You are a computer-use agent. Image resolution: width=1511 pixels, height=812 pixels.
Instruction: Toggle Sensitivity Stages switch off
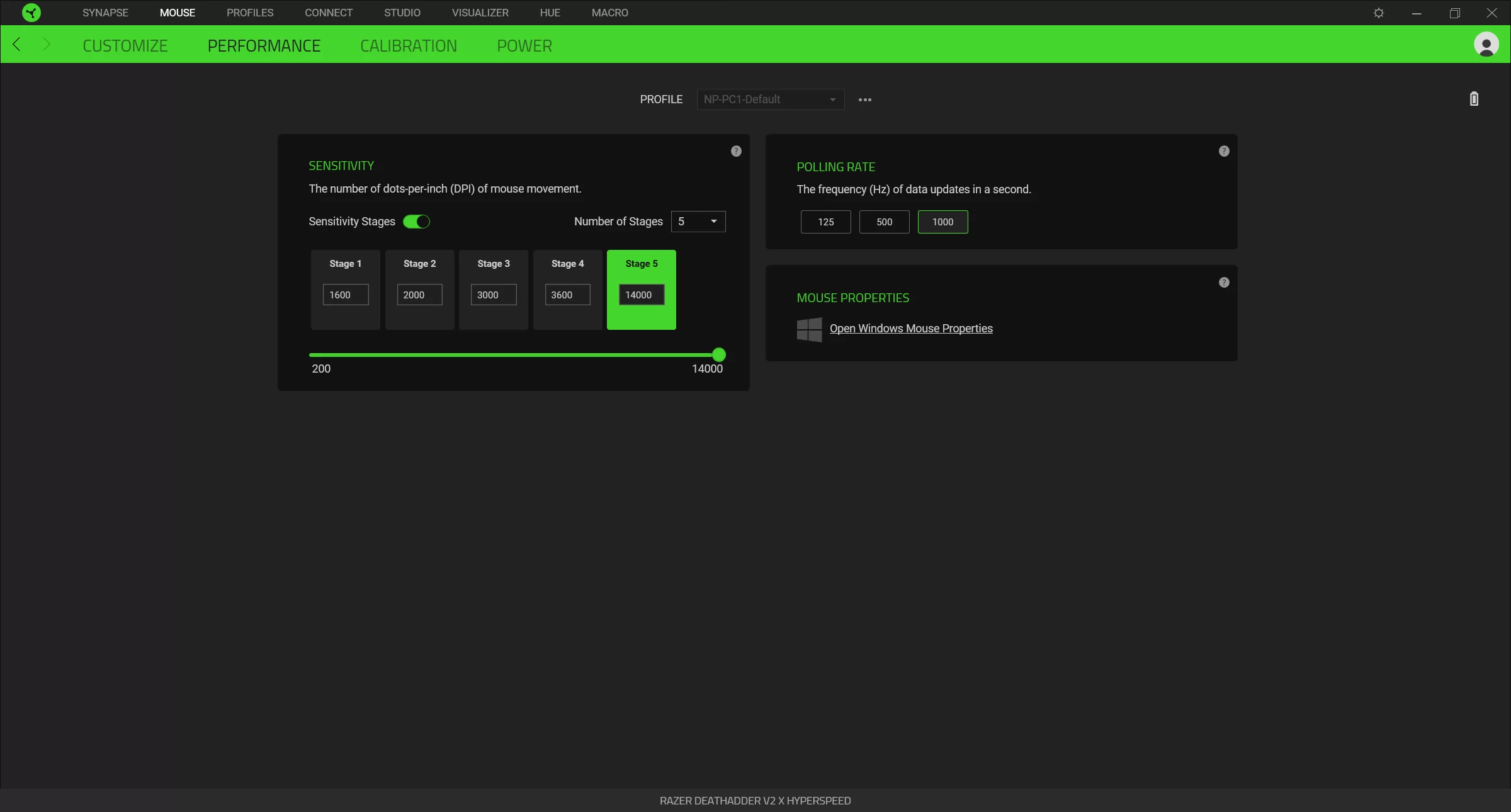pyautogui.click(x=416, y=222)
